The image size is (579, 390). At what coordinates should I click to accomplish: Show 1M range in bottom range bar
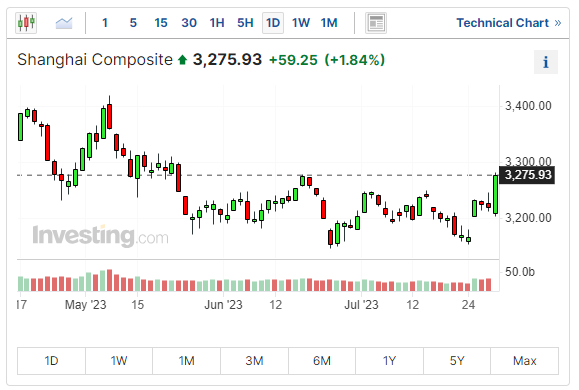(x=186, y=360)
